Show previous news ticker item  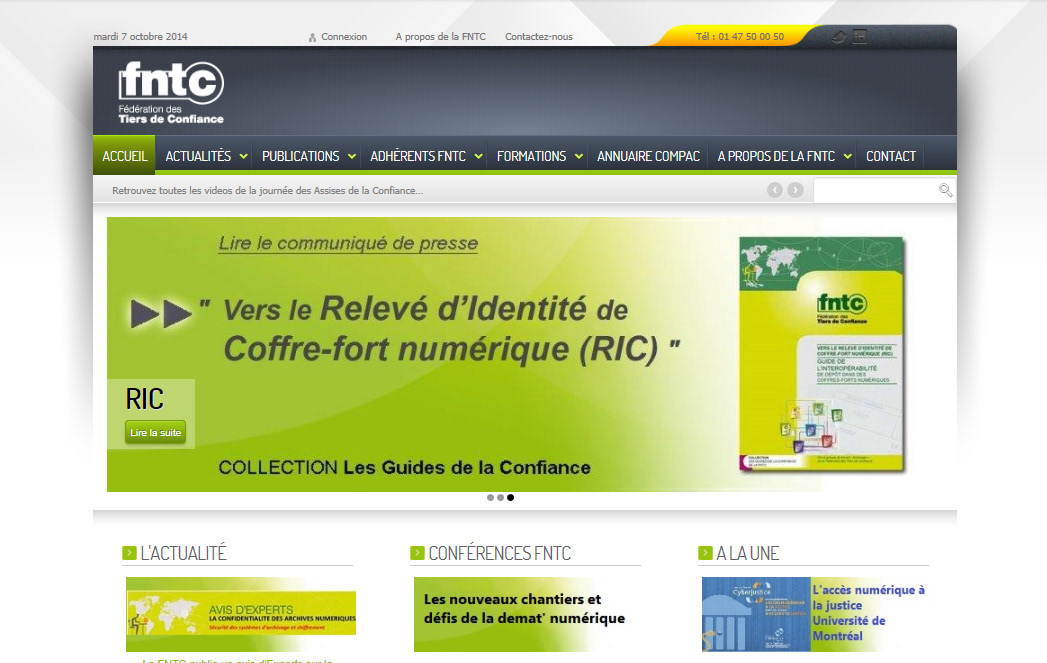[x=775, y=190]
